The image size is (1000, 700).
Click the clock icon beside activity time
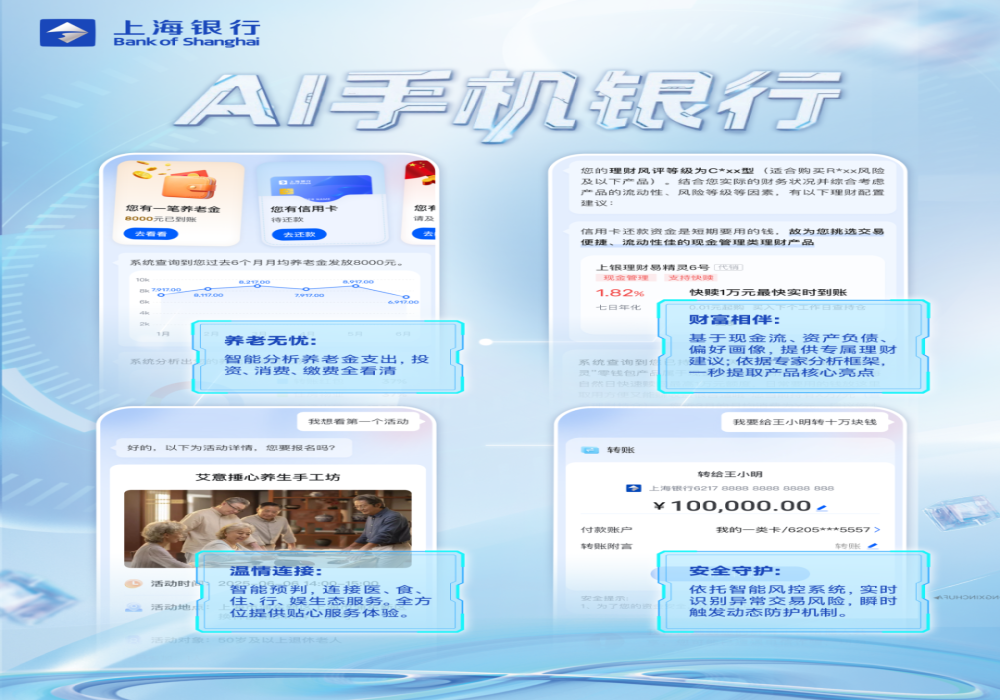(x=132, y=584)
